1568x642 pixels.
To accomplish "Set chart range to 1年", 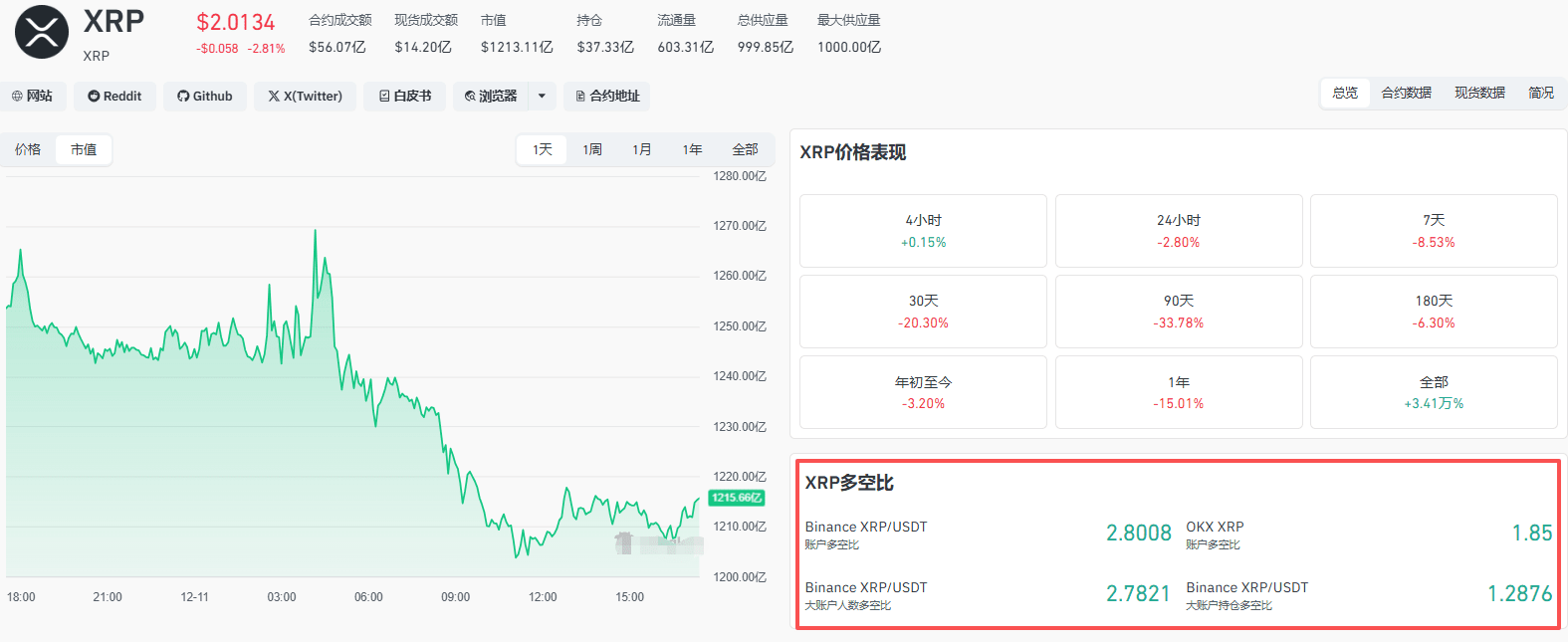I will tap(692, 149).
